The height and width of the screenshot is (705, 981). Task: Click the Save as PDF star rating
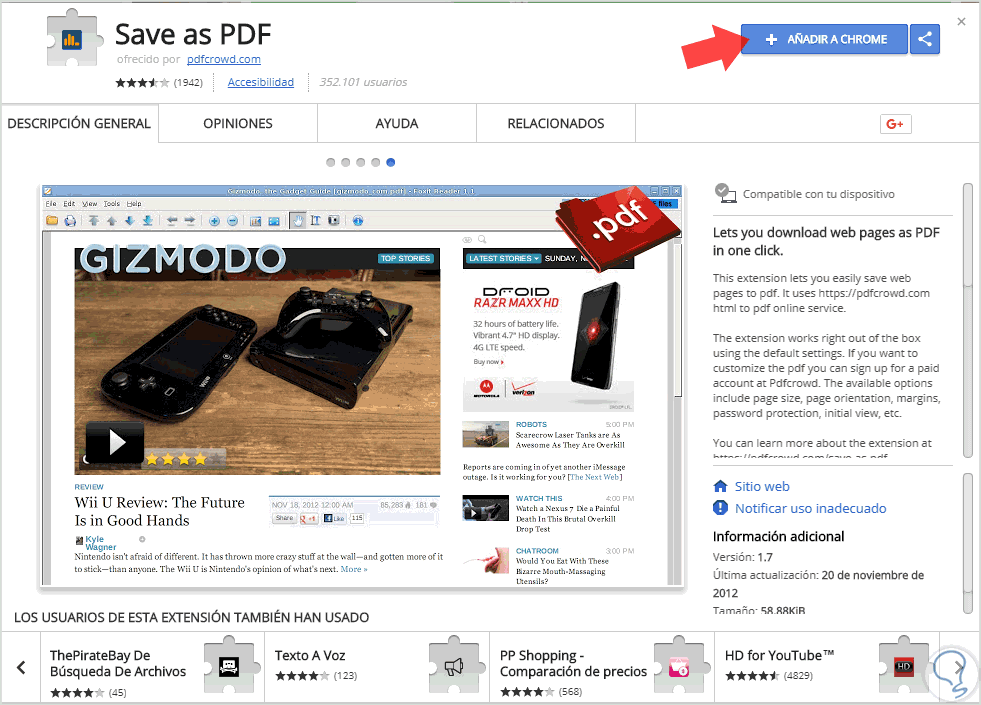[x=142, y=83]
